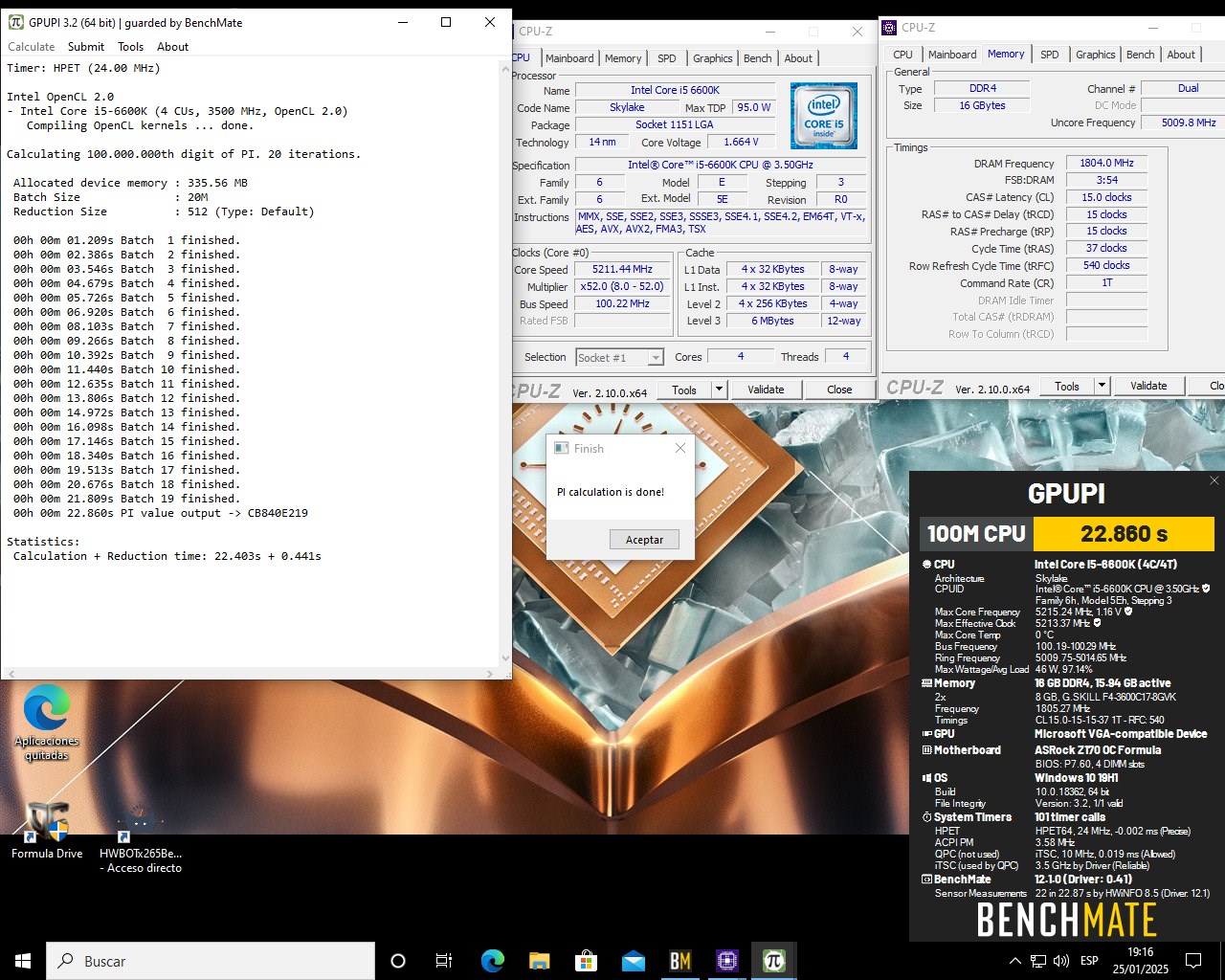Open Mail app from taskbar
This screenshot has width=1225, height=980.
tap(634, 961)
